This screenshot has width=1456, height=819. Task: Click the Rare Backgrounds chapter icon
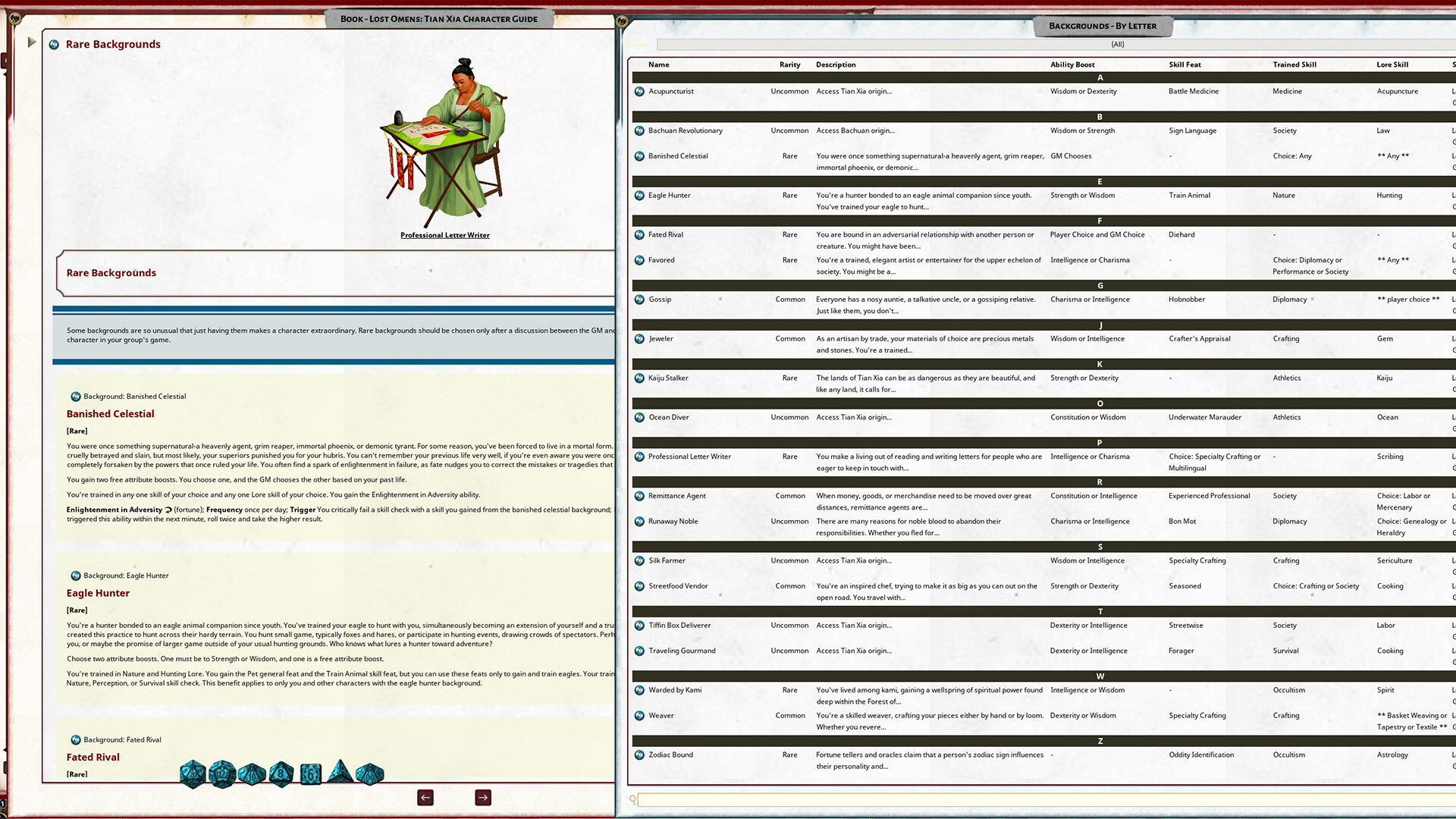tap(53, 44)
